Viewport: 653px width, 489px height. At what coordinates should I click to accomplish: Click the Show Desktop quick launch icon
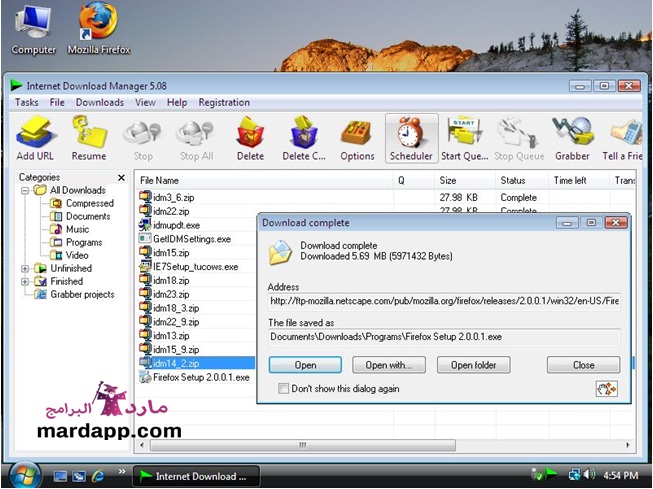[60, 476]
